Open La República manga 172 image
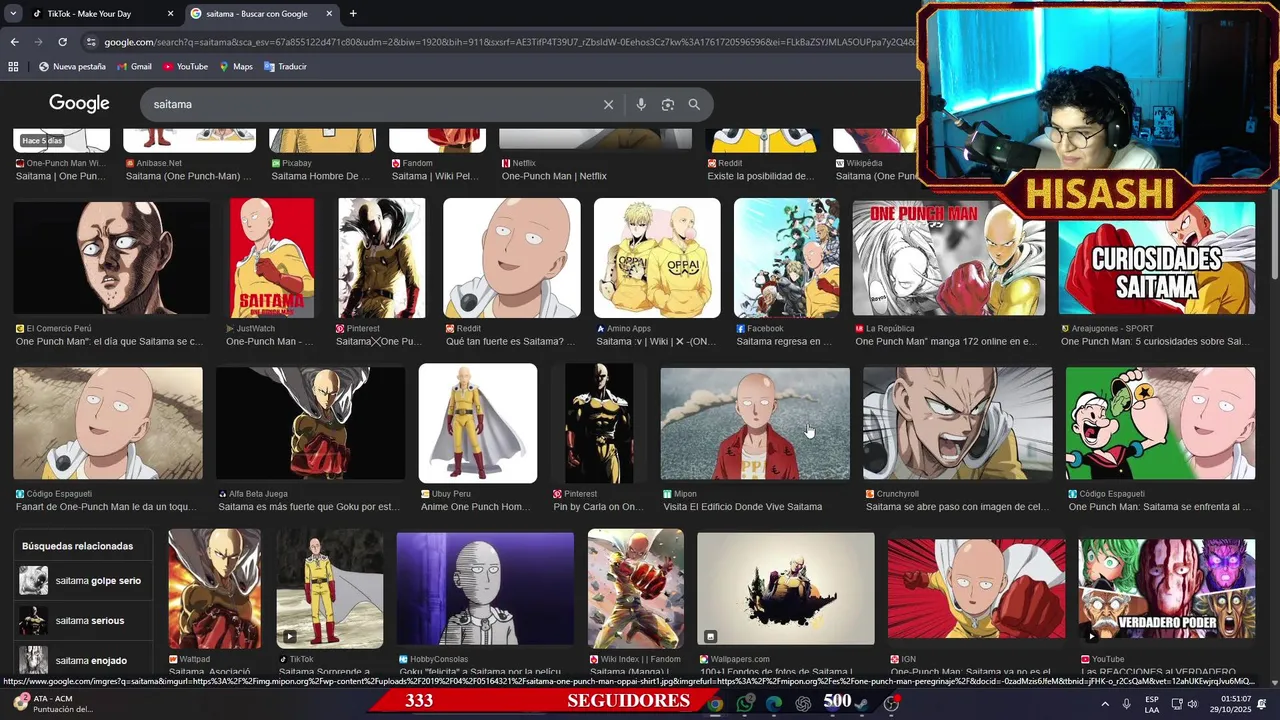Viewport: 1280px width, 720px height. (x=949, y=258)
